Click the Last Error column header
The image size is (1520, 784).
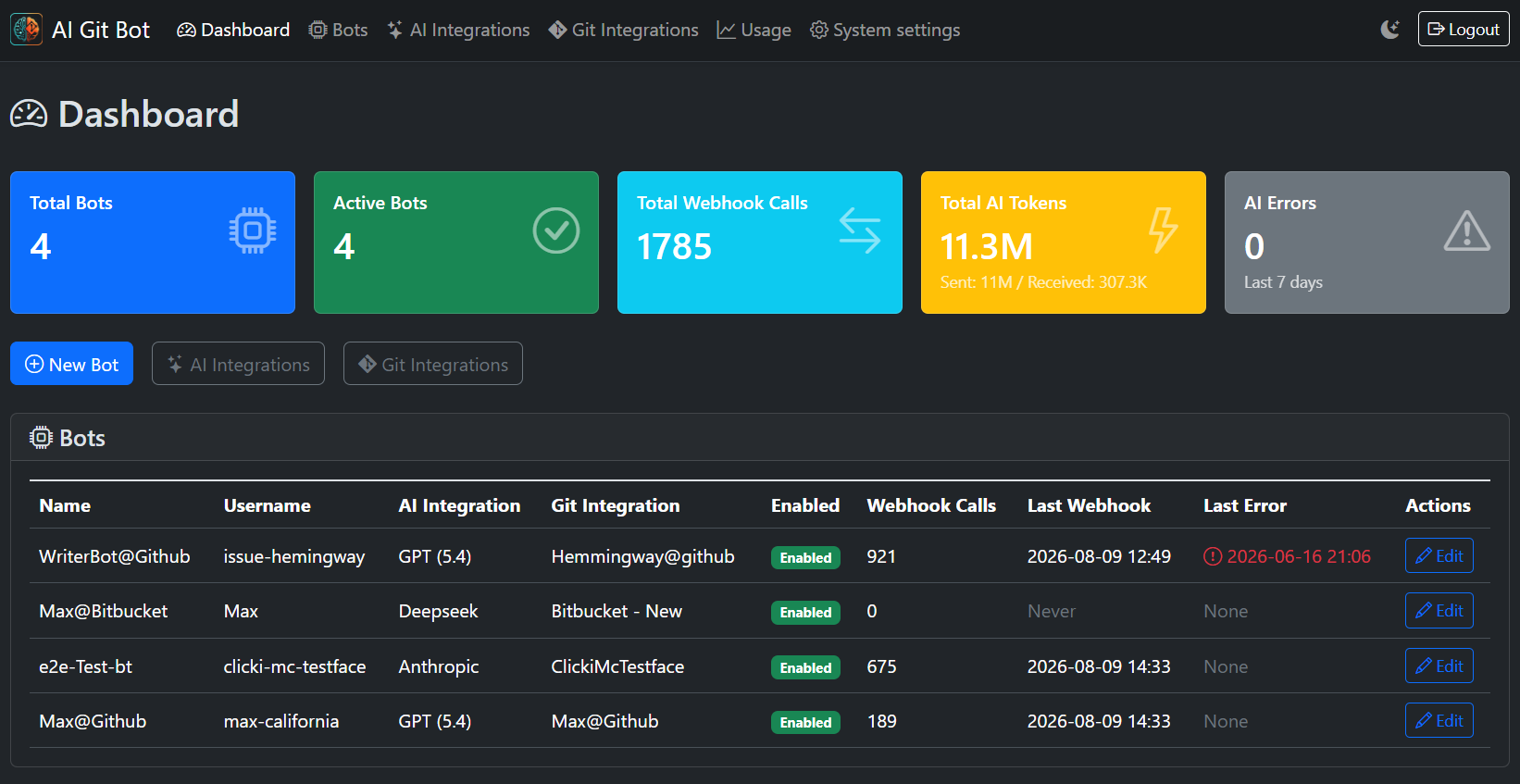(1245, 505)
